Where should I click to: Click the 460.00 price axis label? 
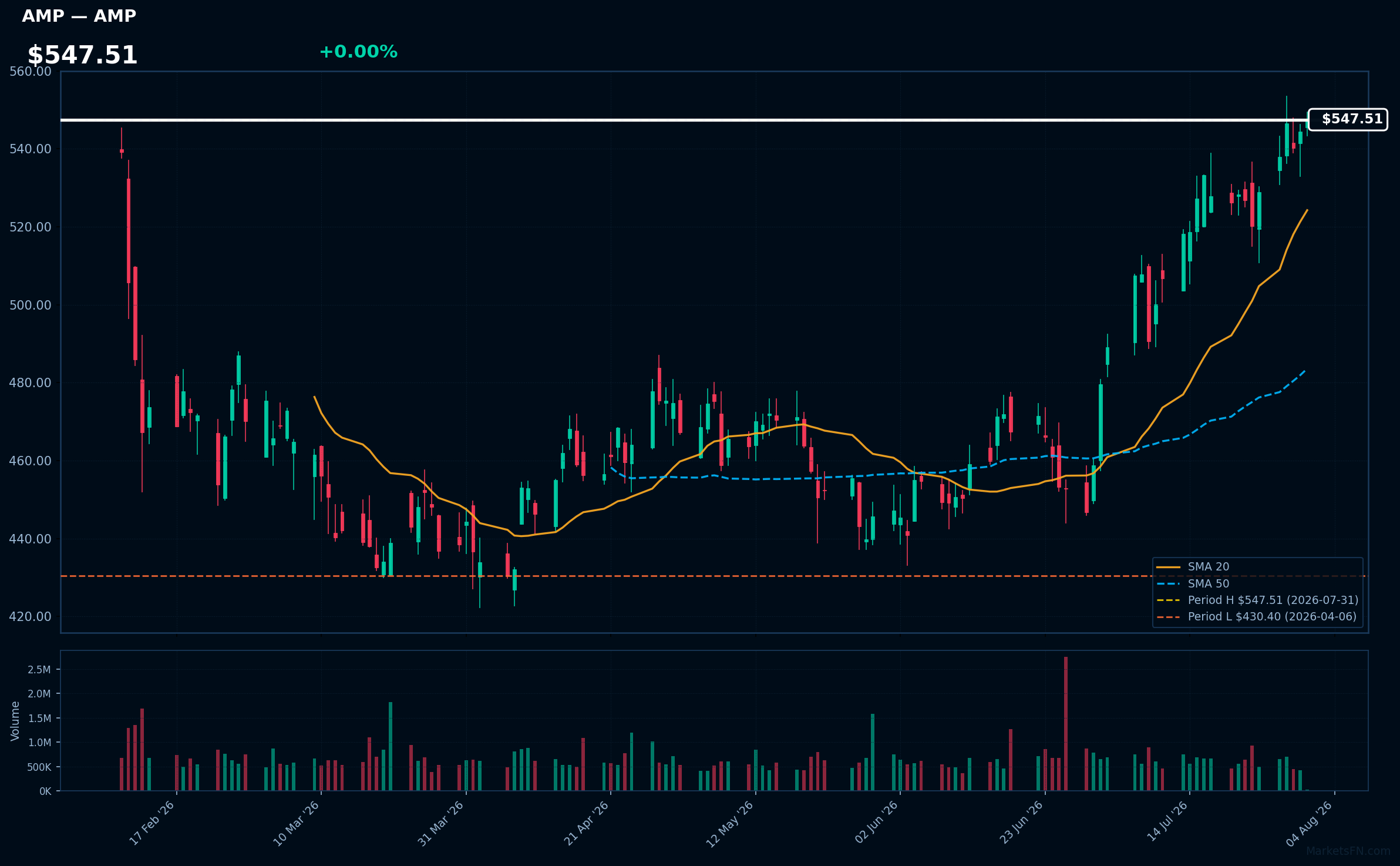(31, 461)
